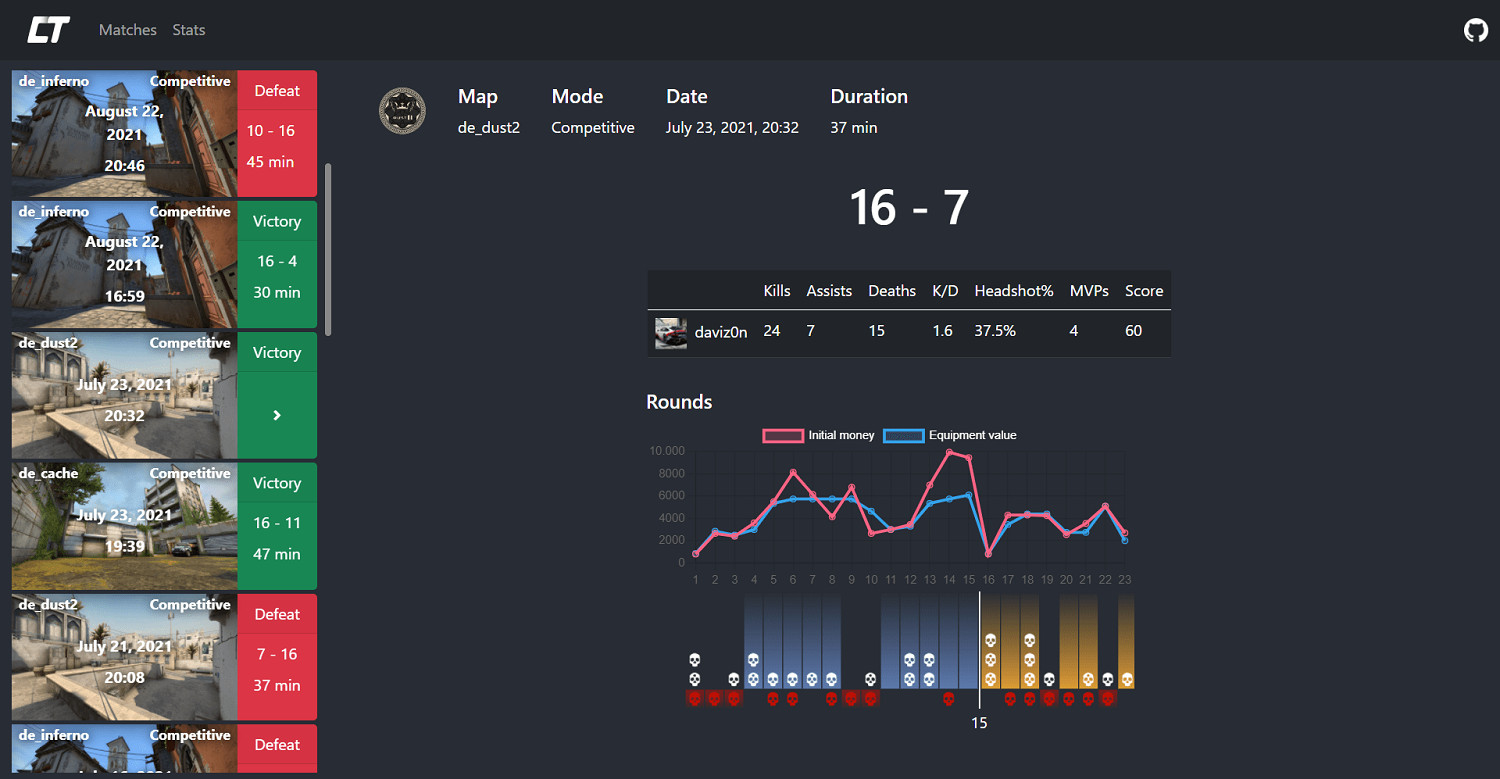Click the red death skull under round 14

pos(949,698)
